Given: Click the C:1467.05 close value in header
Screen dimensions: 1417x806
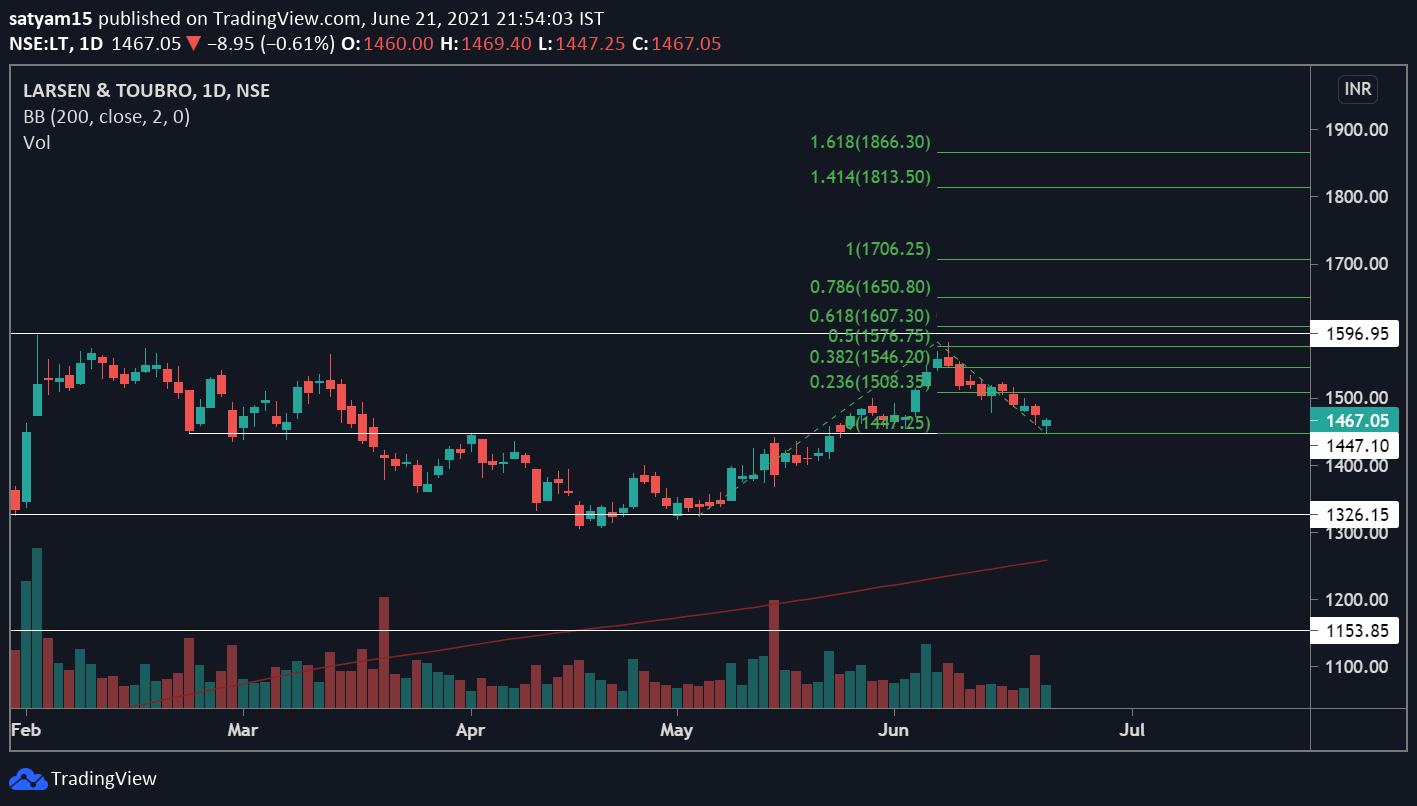Looking at the screenshot, I should (676, 44).
